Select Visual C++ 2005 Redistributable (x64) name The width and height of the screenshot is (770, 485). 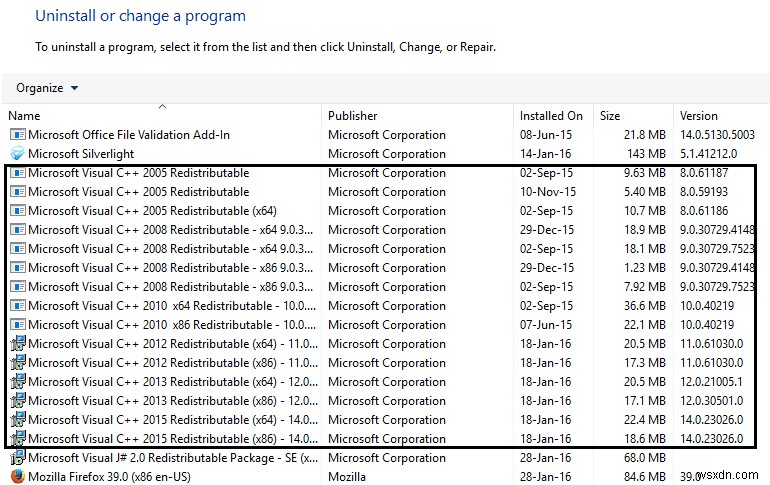tap(152, 211)
